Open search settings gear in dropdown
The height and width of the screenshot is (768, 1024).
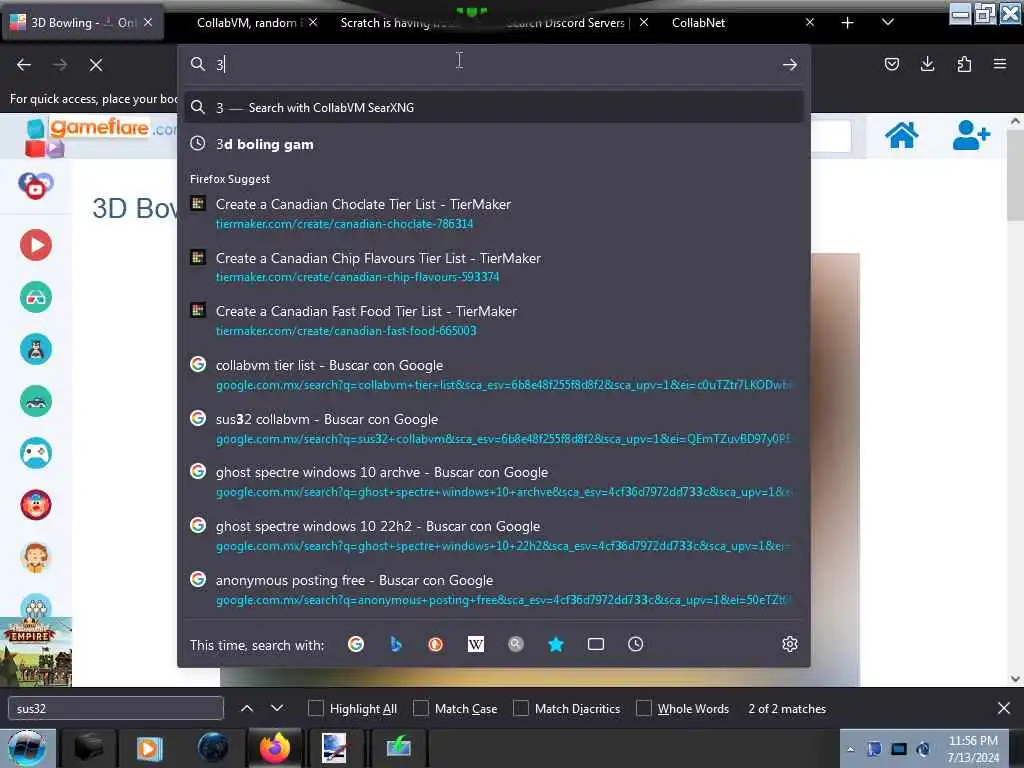790,645
